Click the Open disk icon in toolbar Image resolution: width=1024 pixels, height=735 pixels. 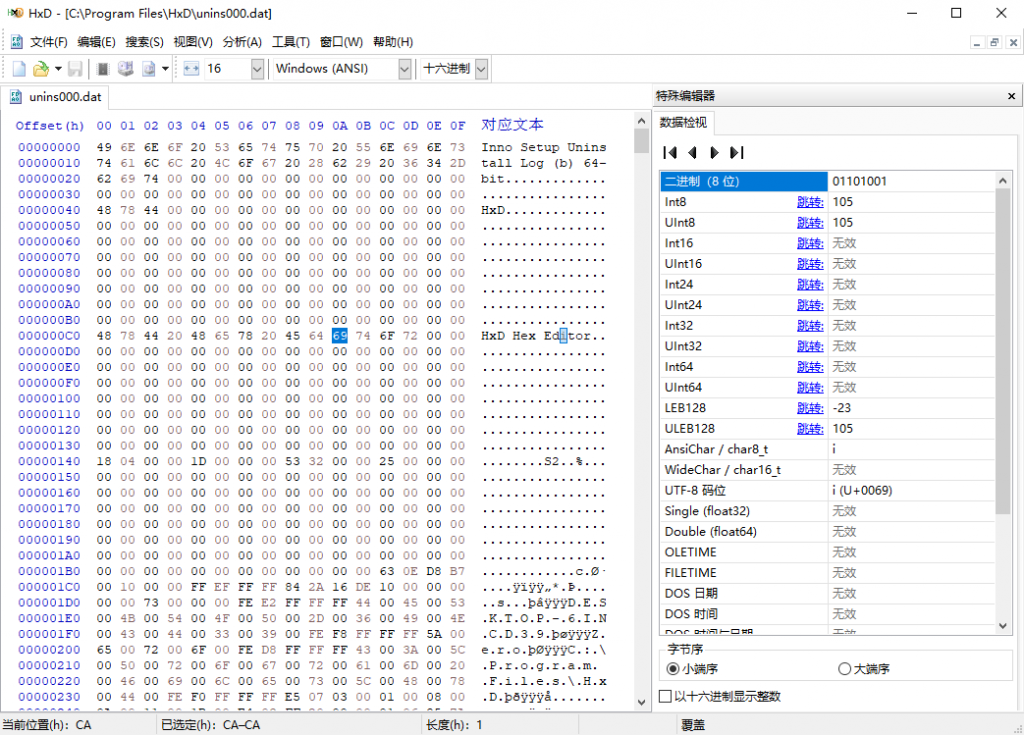[126, 69]
